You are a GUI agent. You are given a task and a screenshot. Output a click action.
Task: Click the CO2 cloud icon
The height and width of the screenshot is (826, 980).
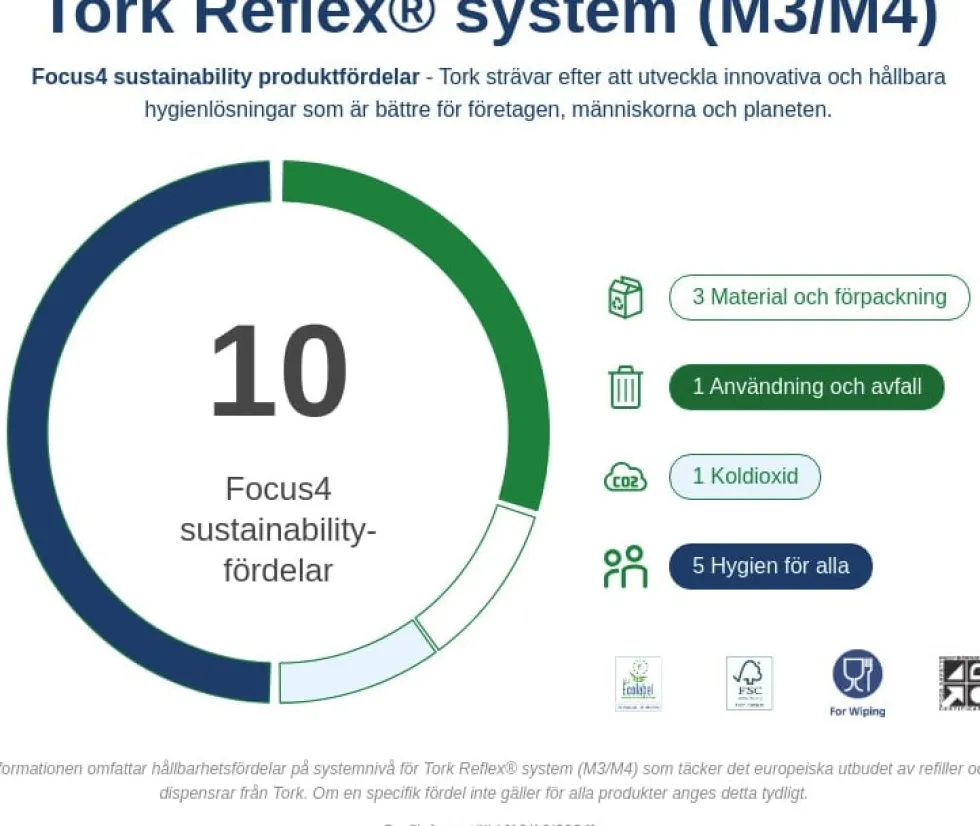[625, 477]
